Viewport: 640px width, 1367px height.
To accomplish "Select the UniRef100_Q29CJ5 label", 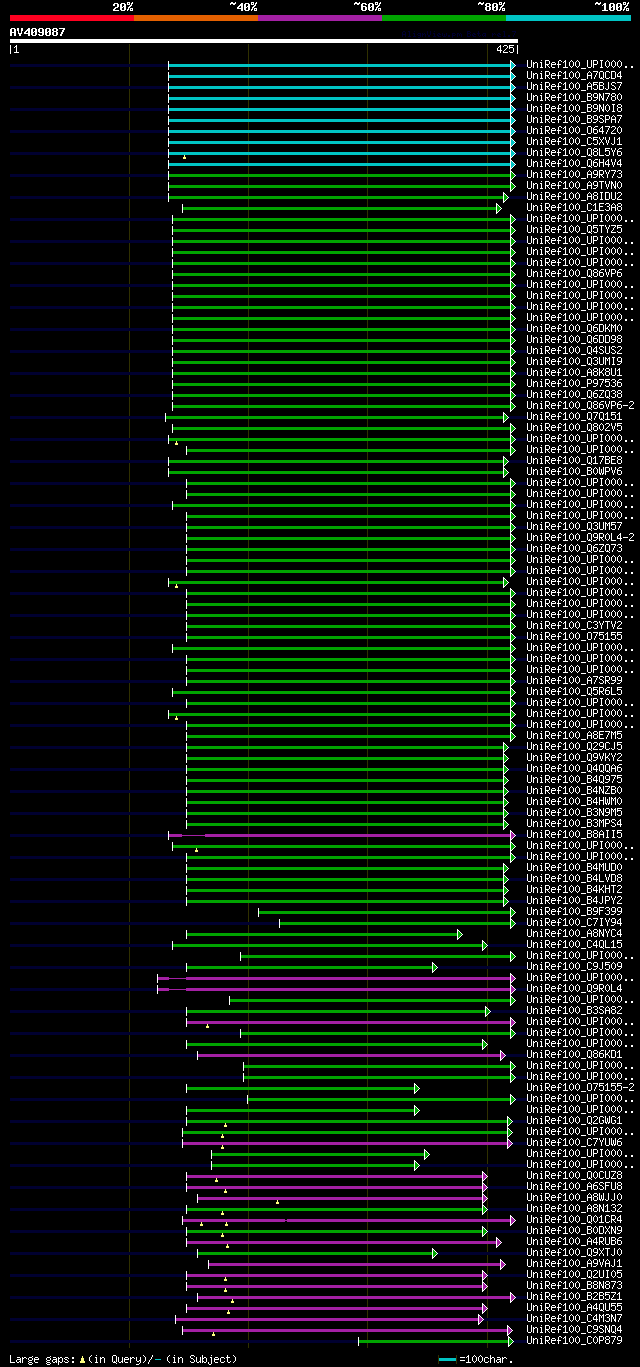I will pyautogui.click(x=574, y=746).
